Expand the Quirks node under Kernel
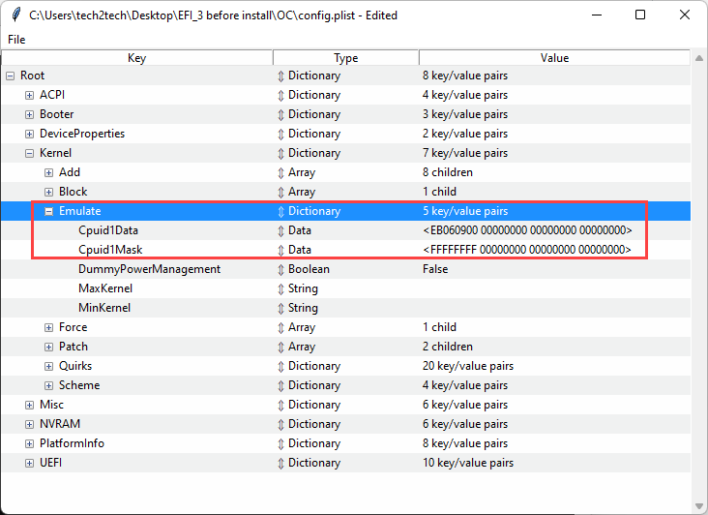 click(x=49, y=366)
